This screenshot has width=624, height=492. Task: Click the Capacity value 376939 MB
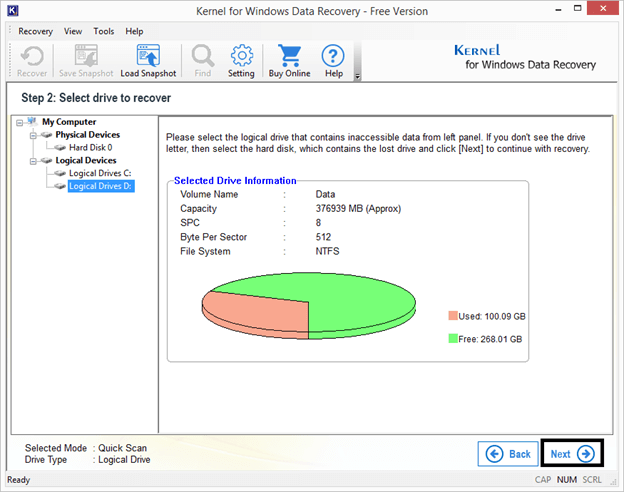pos(358,209)
